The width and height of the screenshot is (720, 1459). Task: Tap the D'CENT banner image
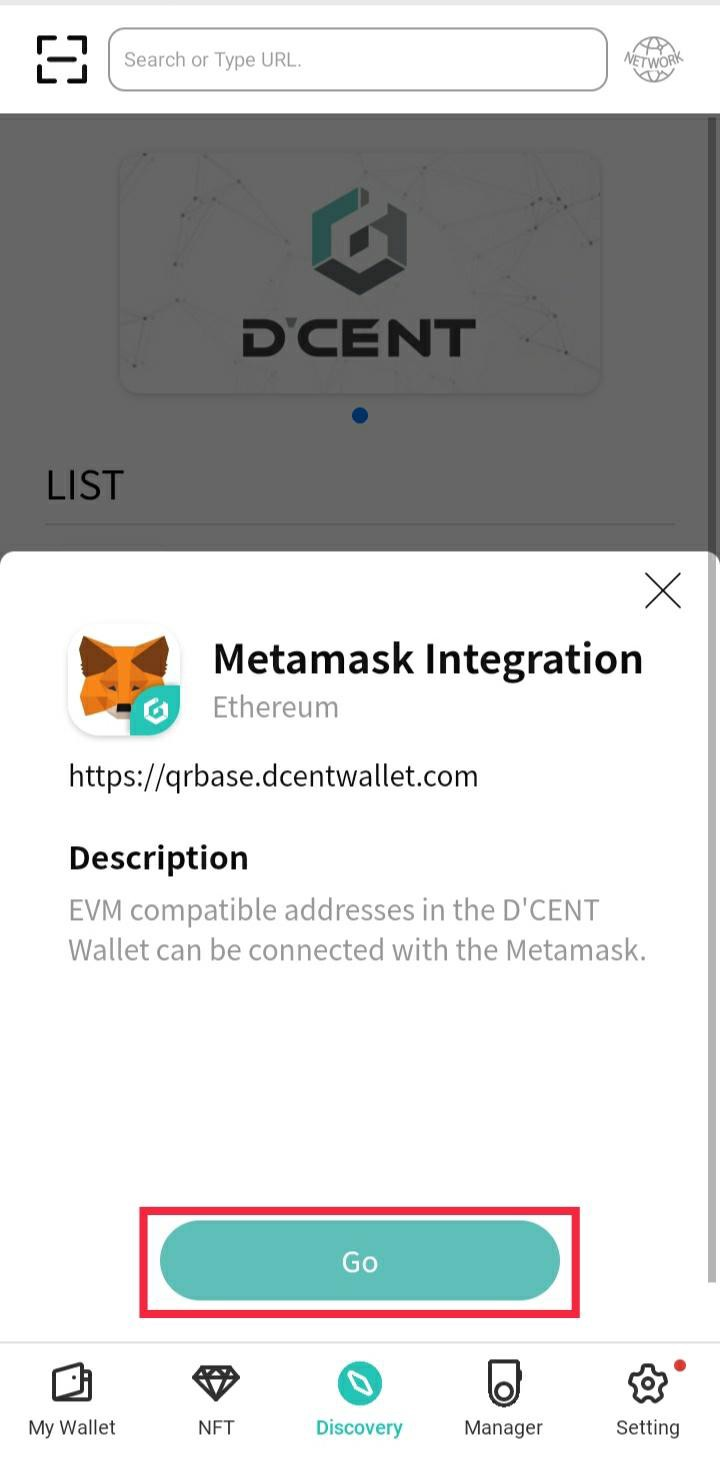360,273
